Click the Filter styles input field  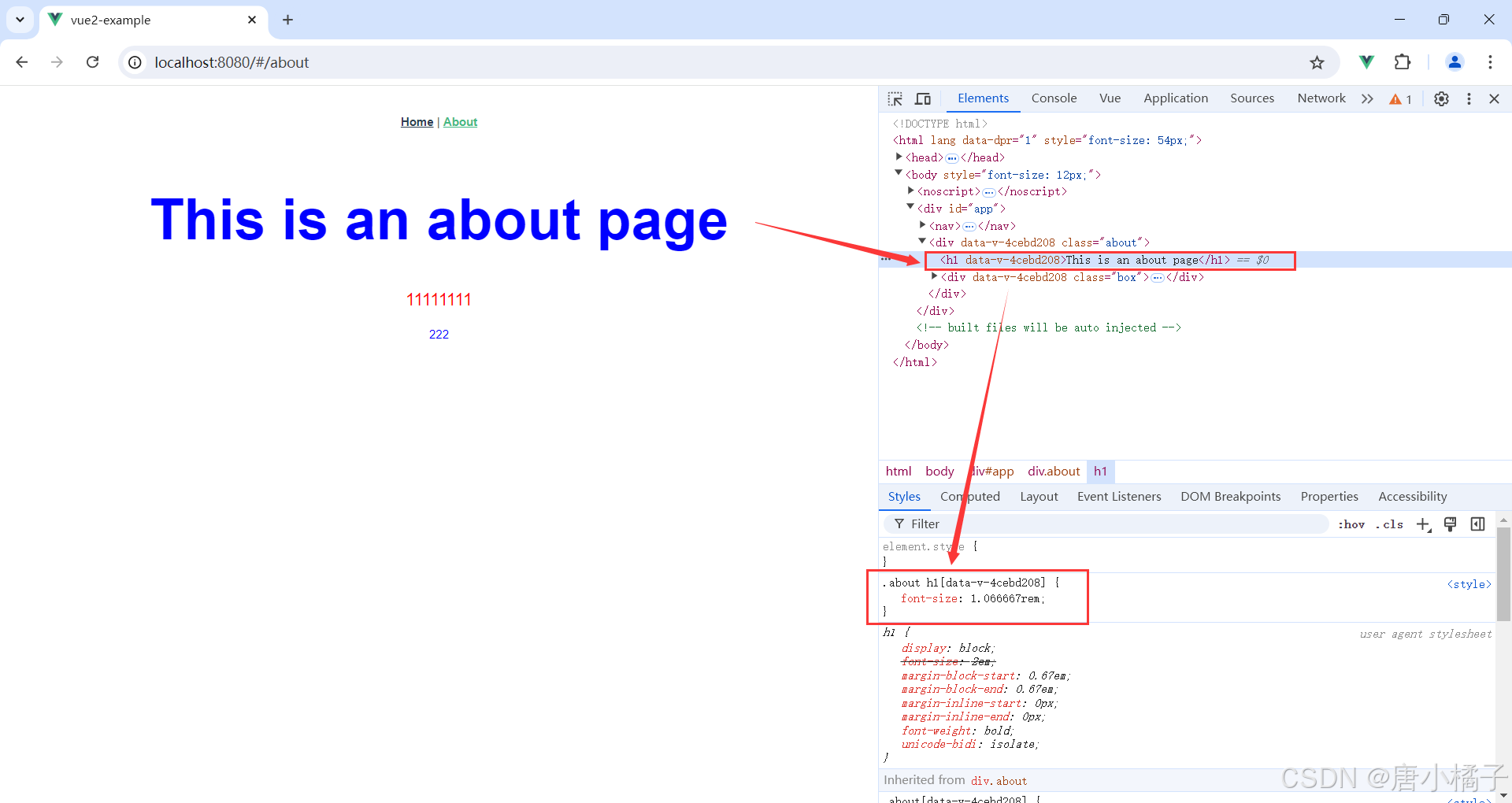coord(1106,524)
